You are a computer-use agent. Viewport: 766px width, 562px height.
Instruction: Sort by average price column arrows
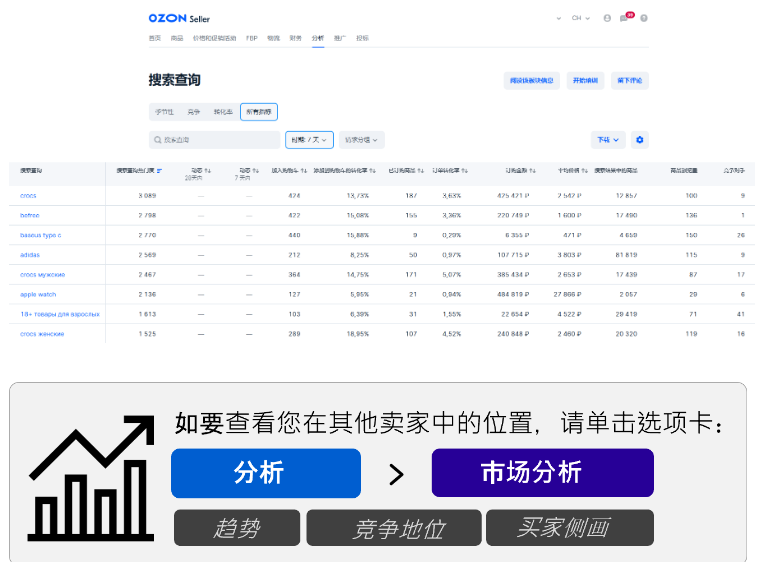click(x=585, y=171)
